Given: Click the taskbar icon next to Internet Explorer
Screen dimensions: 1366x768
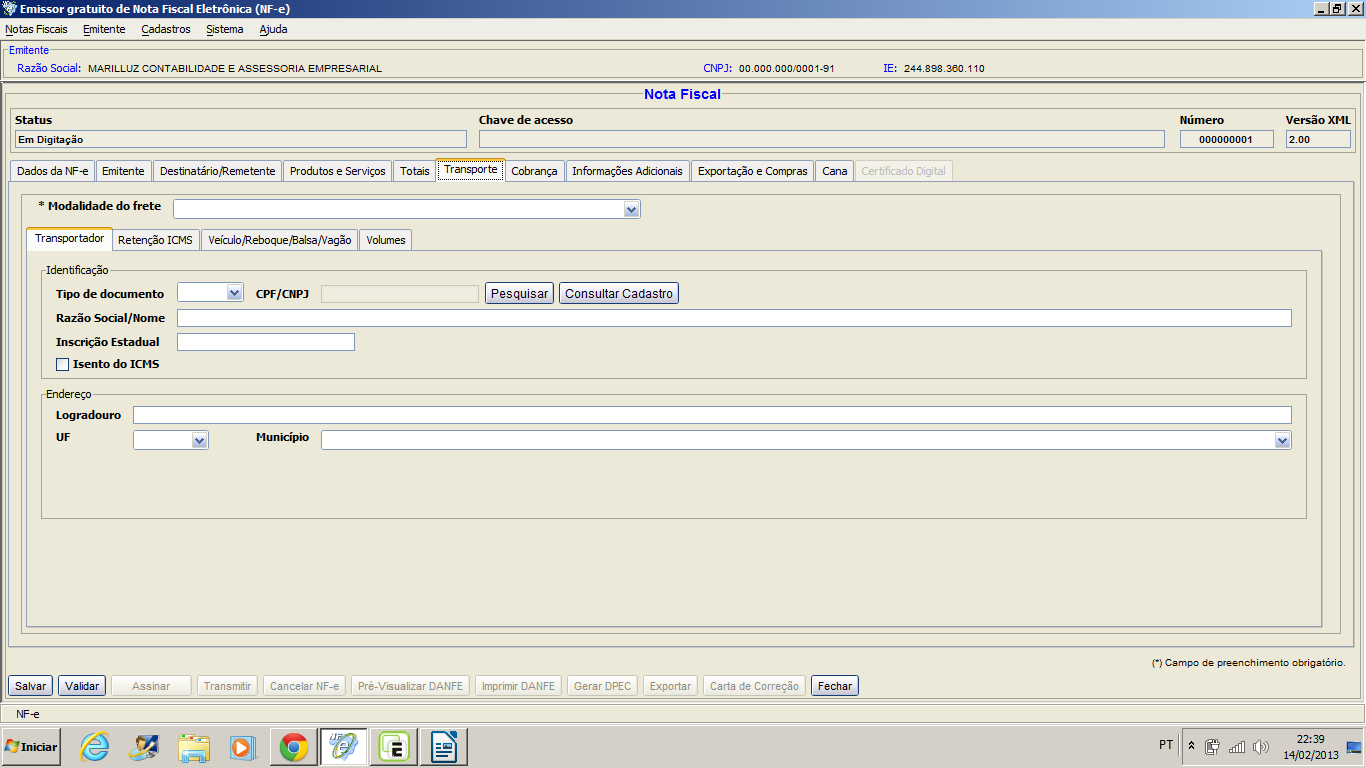Looking at the screenshot, I should point(144,747).
